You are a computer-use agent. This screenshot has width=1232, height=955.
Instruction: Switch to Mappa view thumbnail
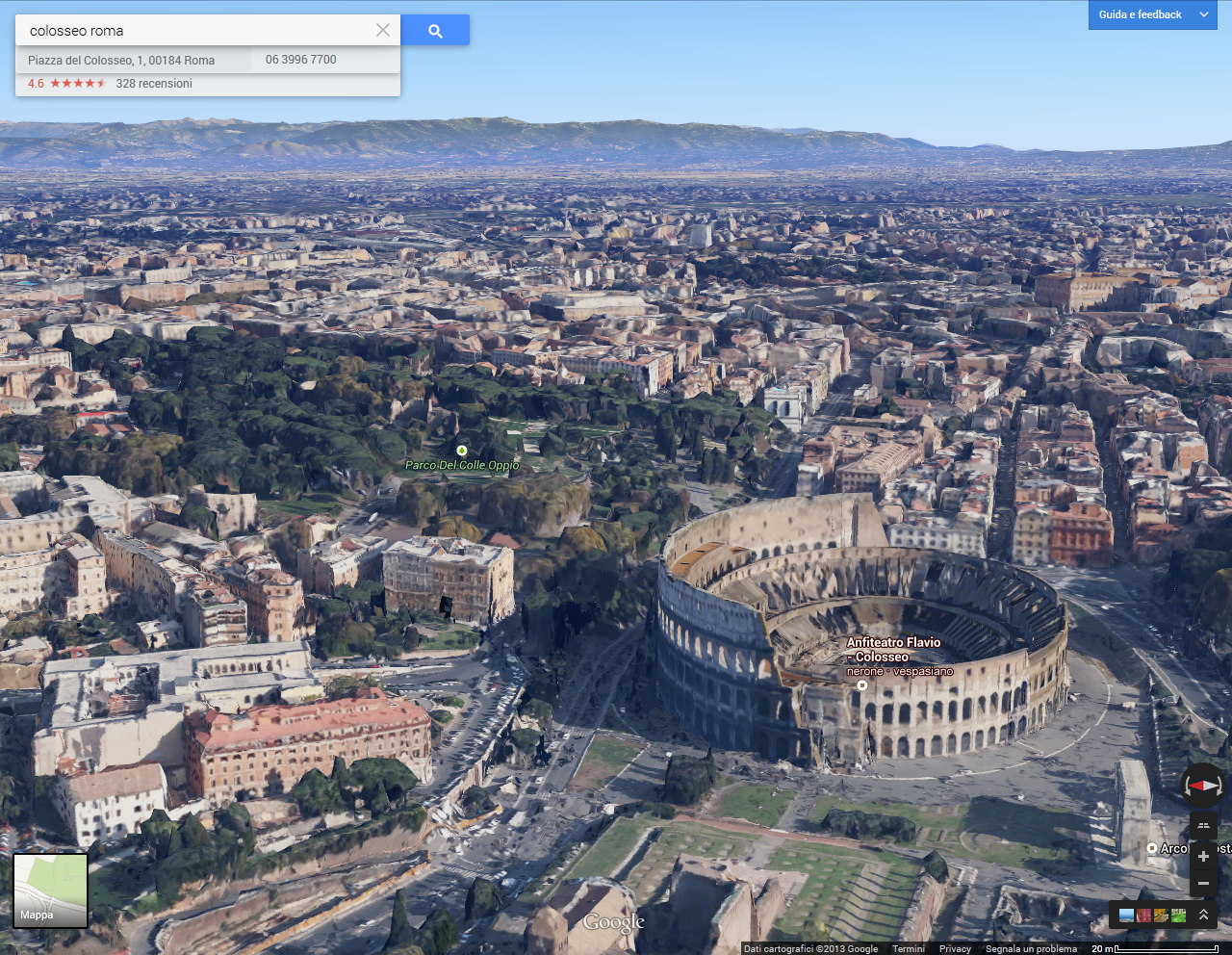pyautogui.click(x=50, y=890)
